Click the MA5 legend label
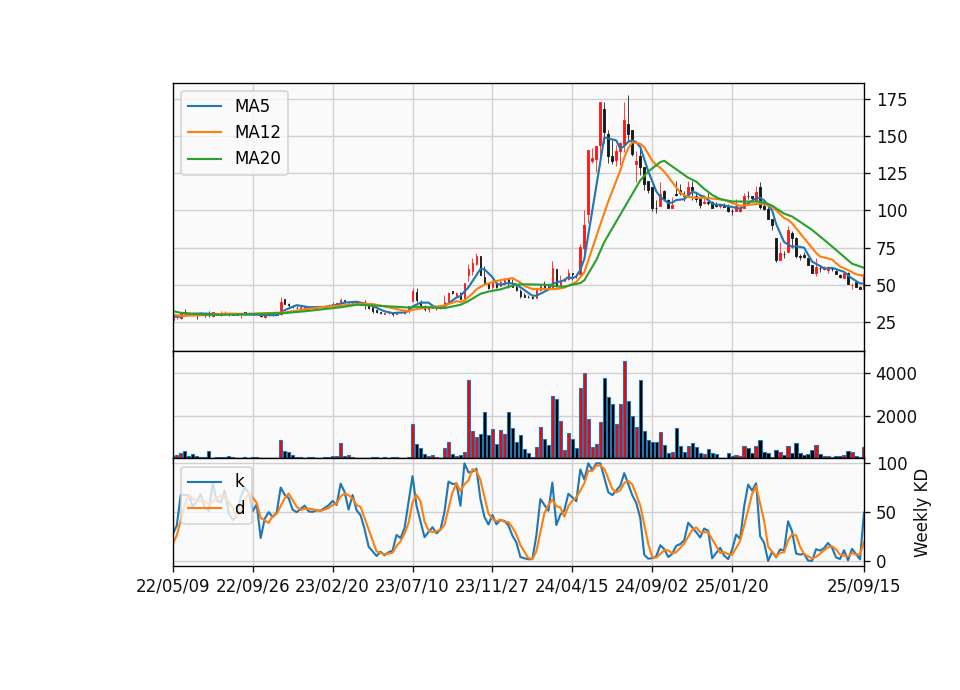The height and width of the screenshot is (690, 960). tap(252, 106)
